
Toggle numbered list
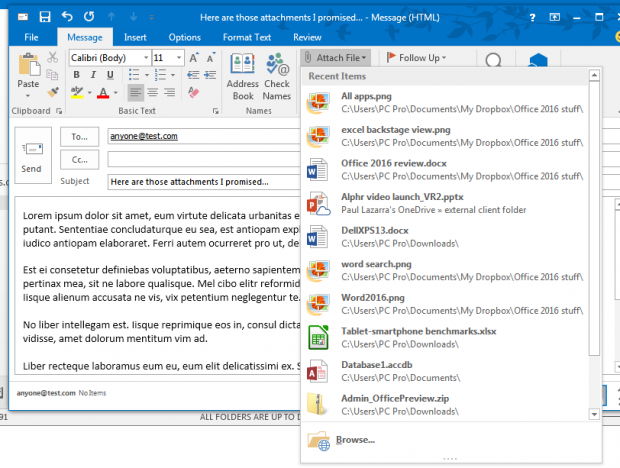160,74
